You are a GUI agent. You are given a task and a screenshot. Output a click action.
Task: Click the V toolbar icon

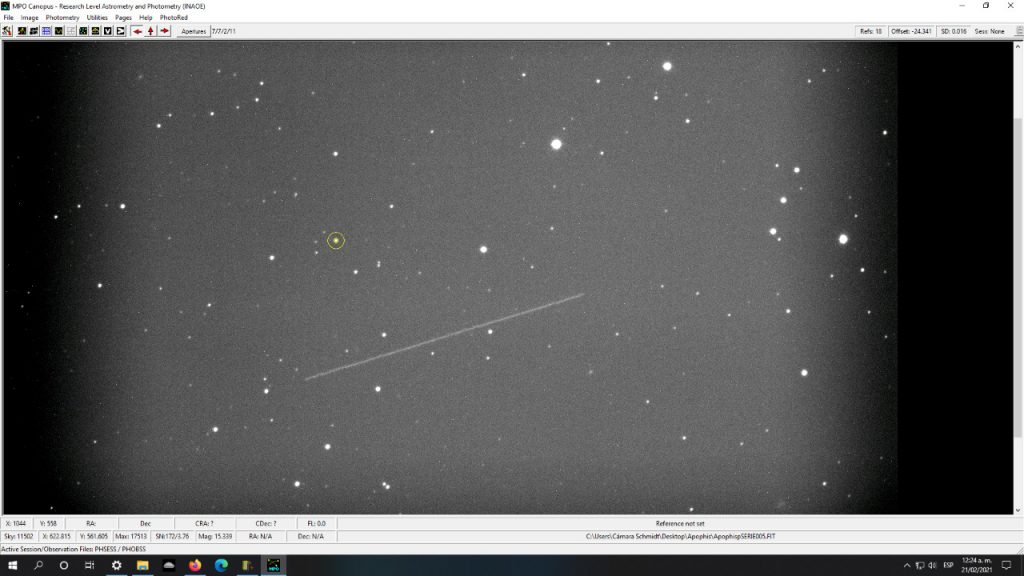[108, 31]
